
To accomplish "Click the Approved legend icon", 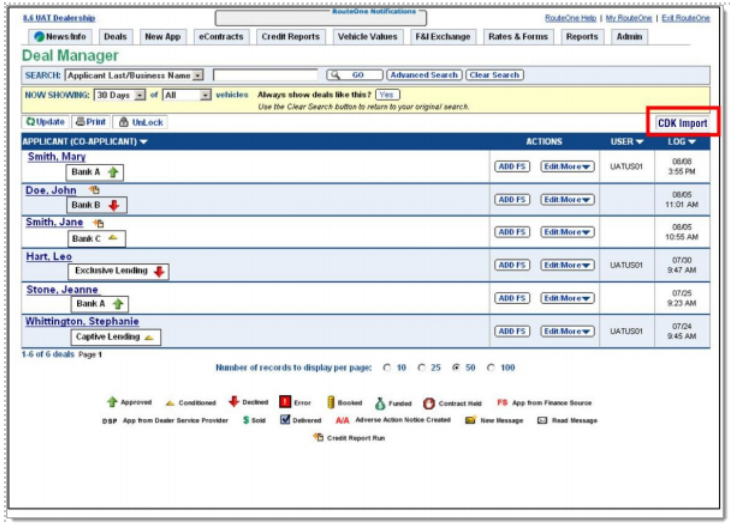I will 112,402.
